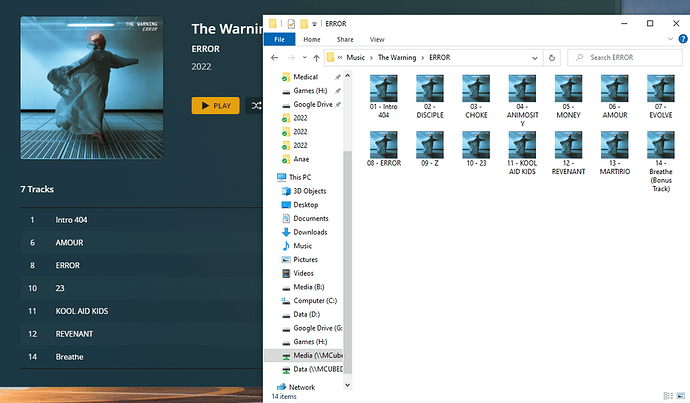Open the ERROR album cover art
The width and height of the screenshot is (690, 403).
[x=92, y=88]
